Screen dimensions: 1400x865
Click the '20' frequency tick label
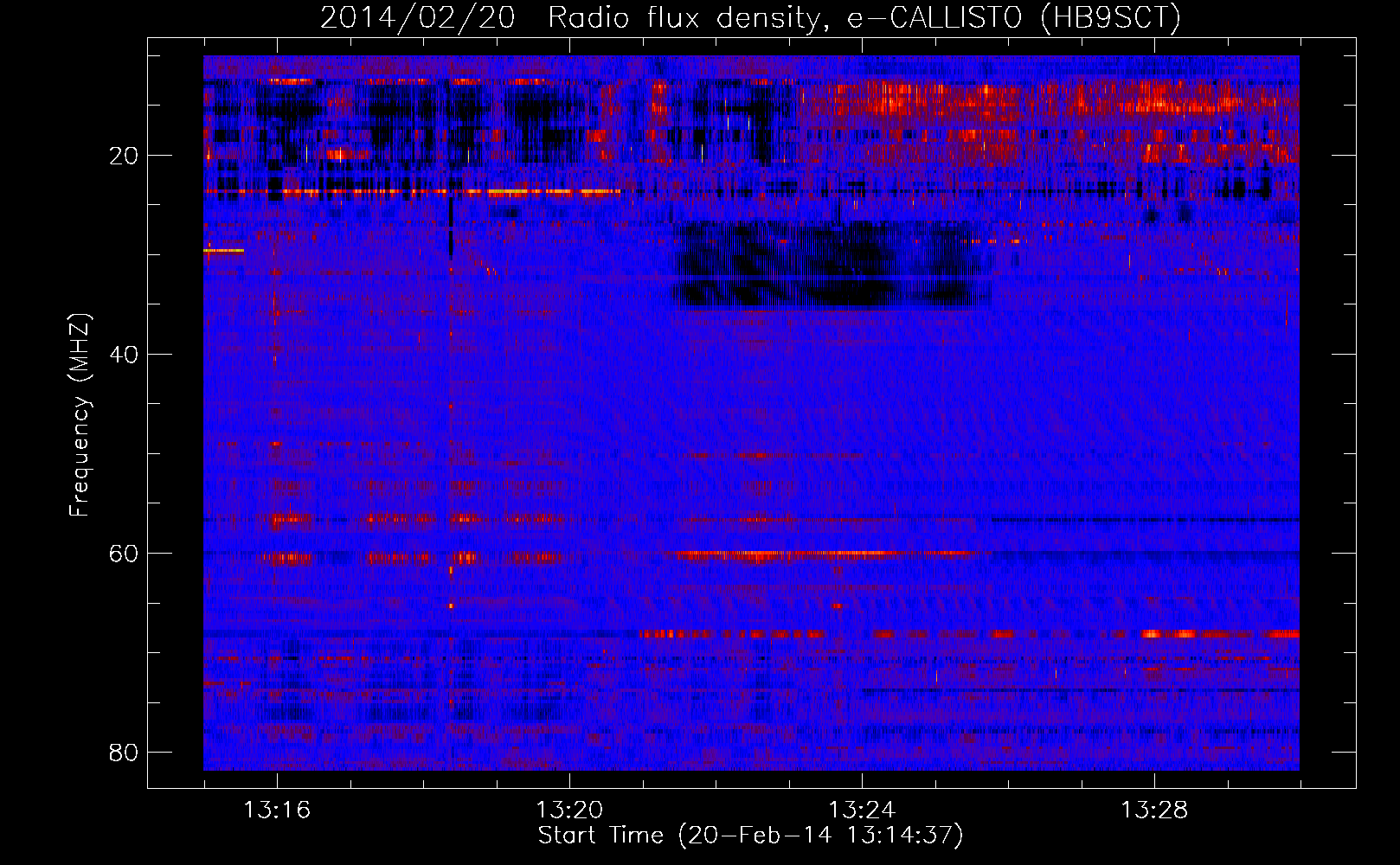pos(124,156)
